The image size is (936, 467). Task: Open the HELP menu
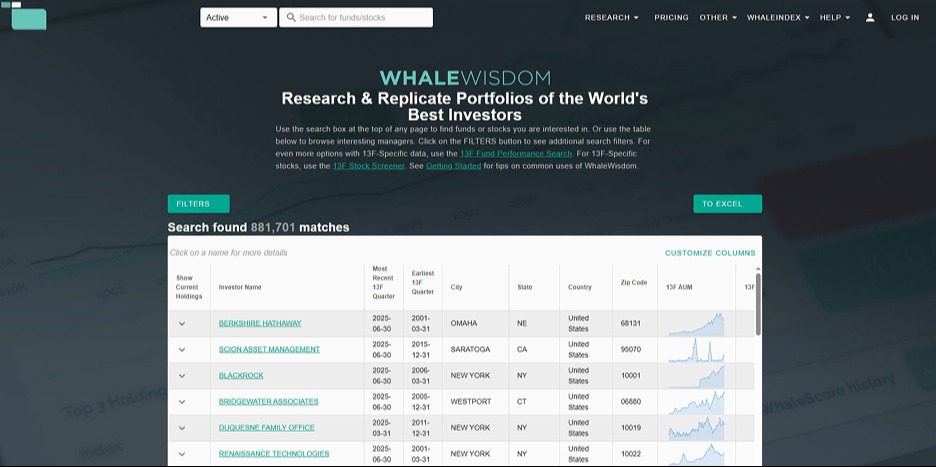click(x=835, y=18)
